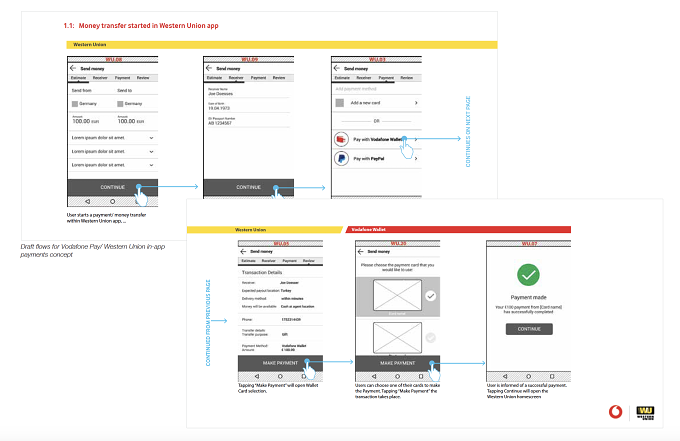Screen dimensions: 680x441
Task: Tap the back arrow on card selection screen
Action: tap(360, 252)
